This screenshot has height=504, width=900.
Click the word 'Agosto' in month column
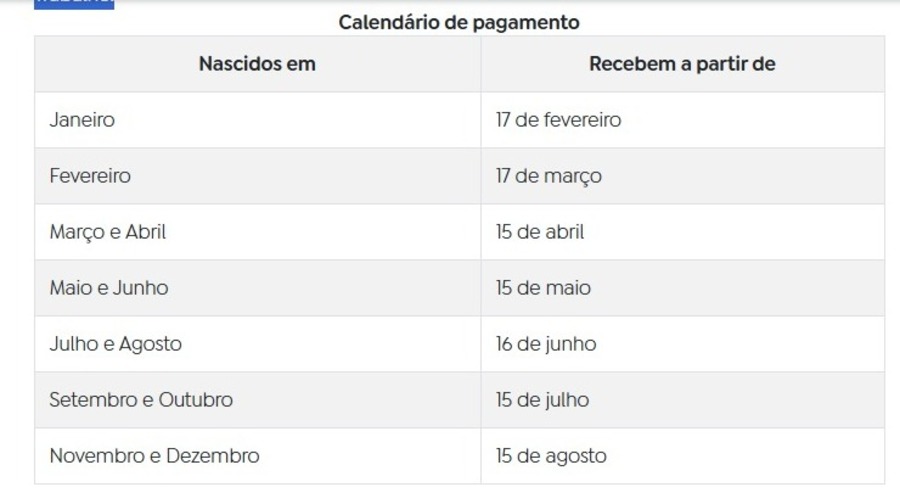[150, 344]
